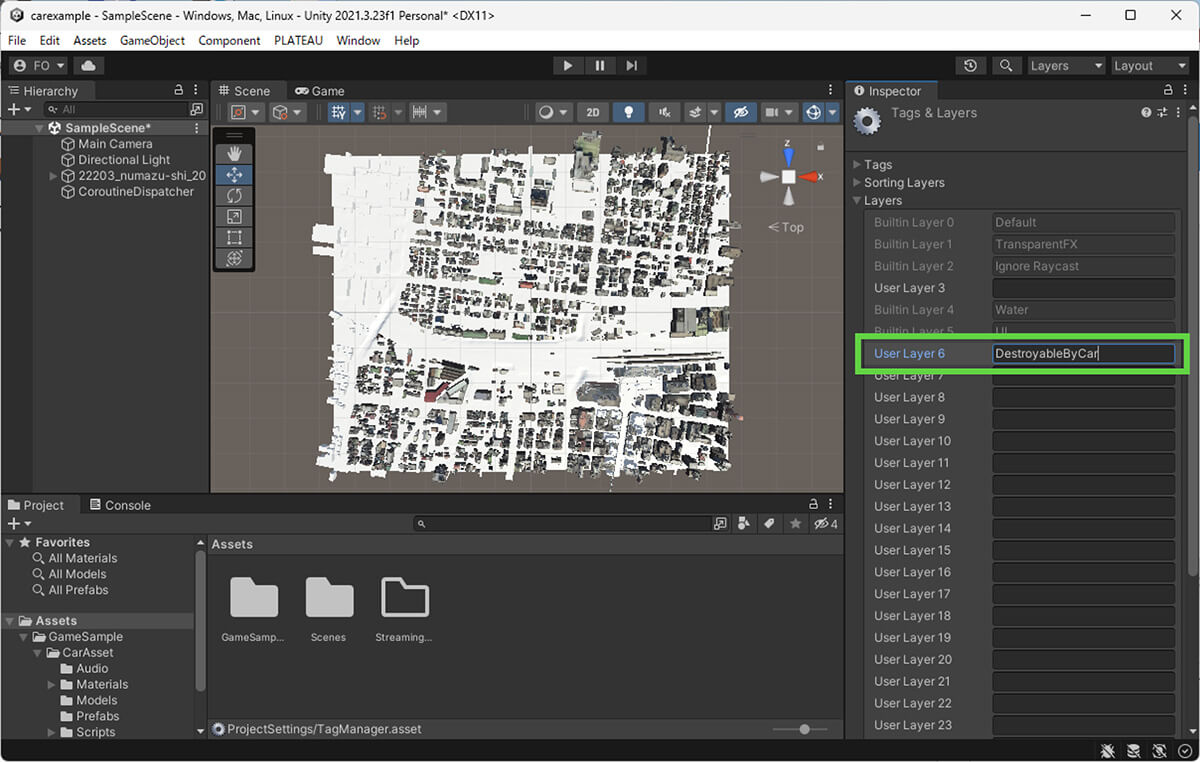Click the asset icon size slider
Image resolution: width=1200 pixels, height=762 pixels.
[804, 730]
